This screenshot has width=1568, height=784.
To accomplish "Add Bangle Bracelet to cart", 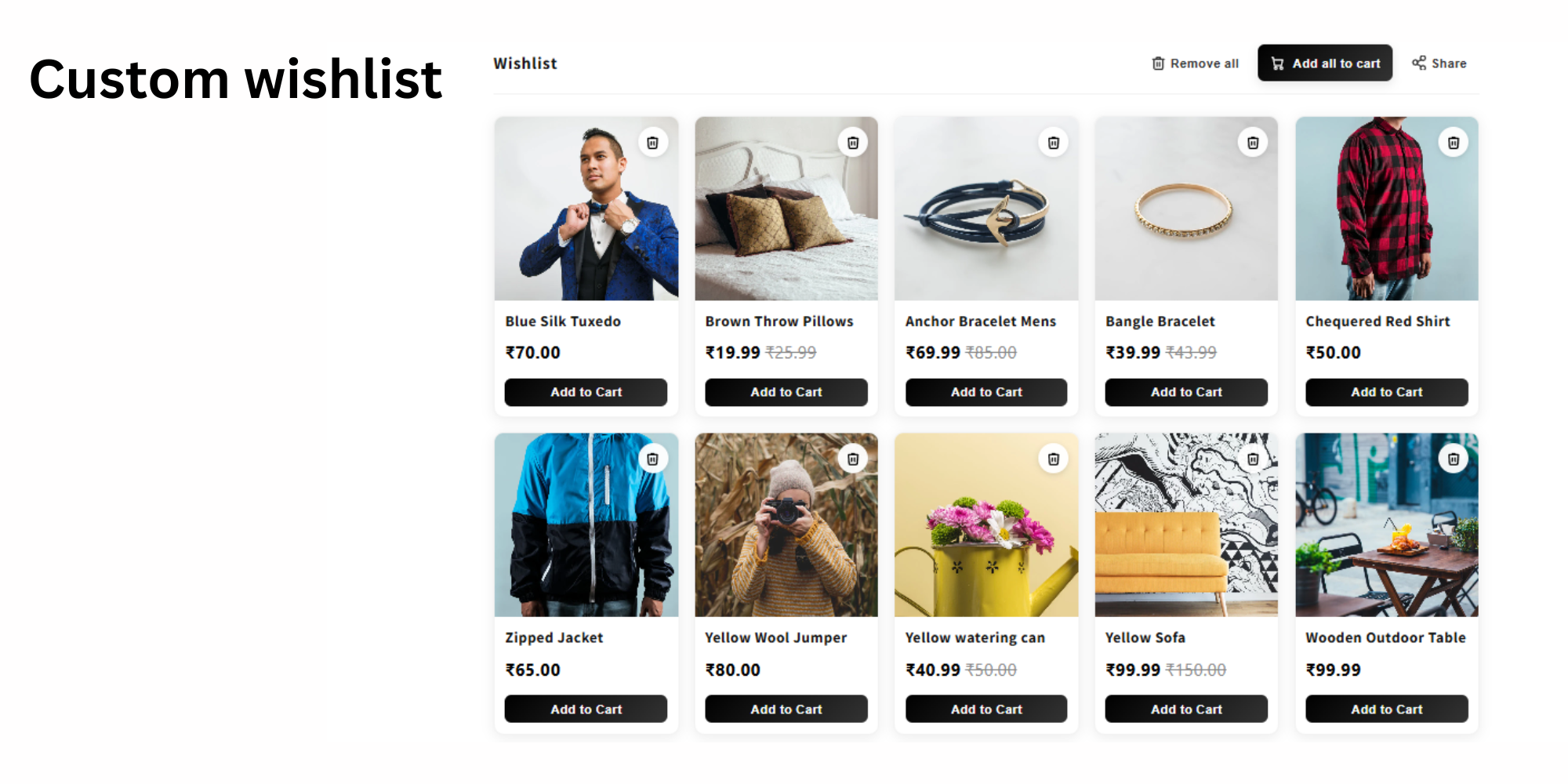I will pyautogui.click(x=1185, y=392).
